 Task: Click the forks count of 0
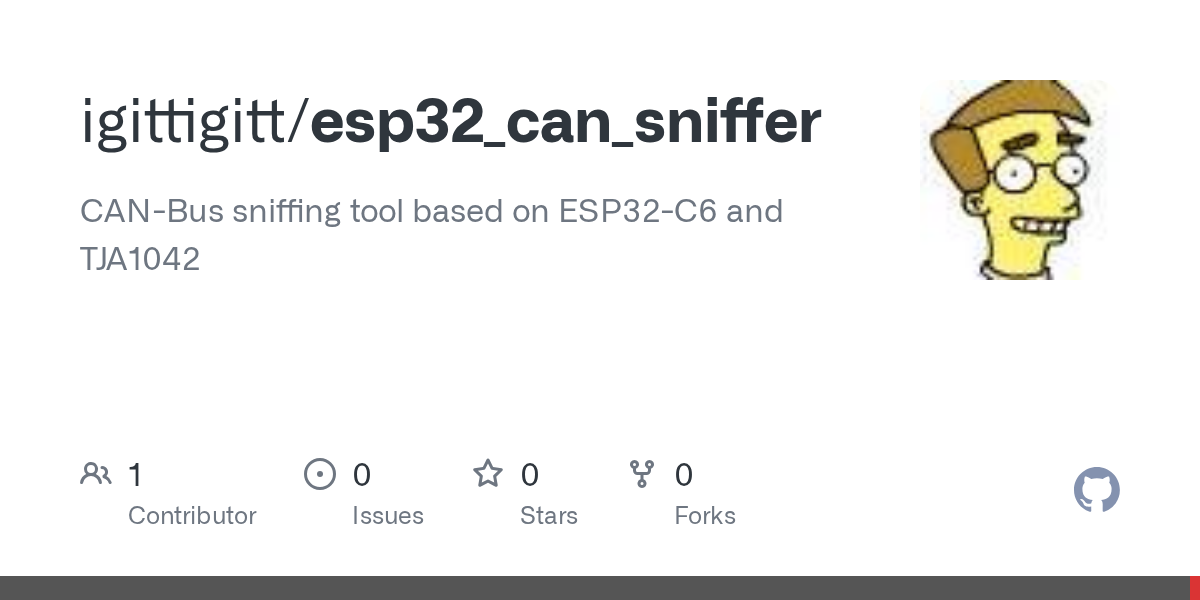[684, 475]
